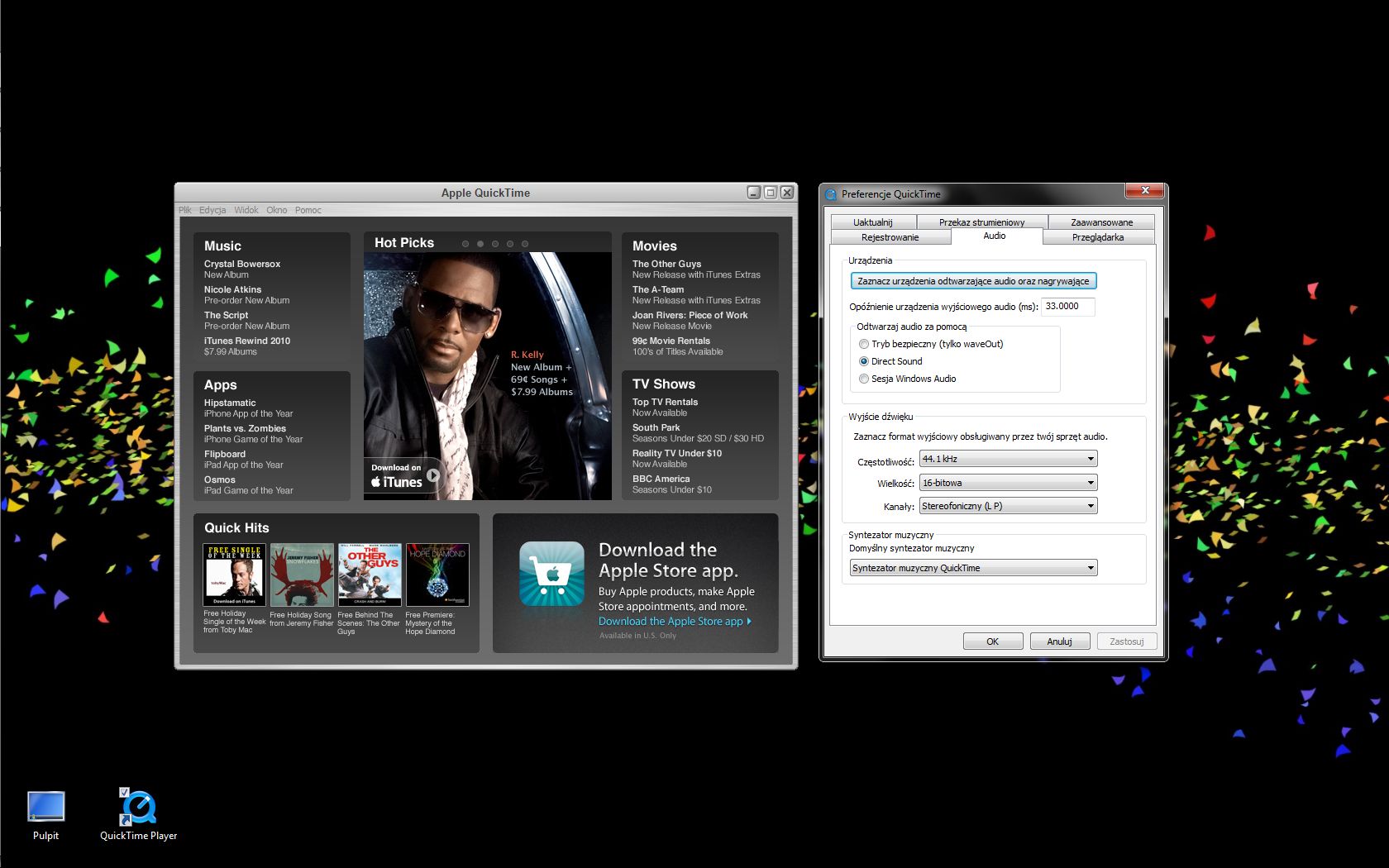
Task: Click the Music section heading
Action: (x=222, y=246)
